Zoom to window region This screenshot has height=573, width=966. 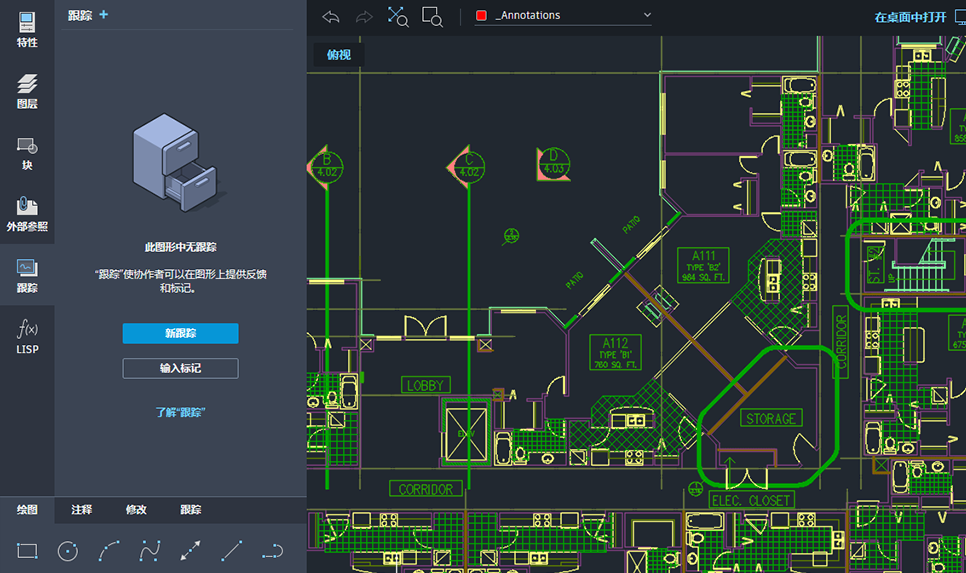pos(432,17)
